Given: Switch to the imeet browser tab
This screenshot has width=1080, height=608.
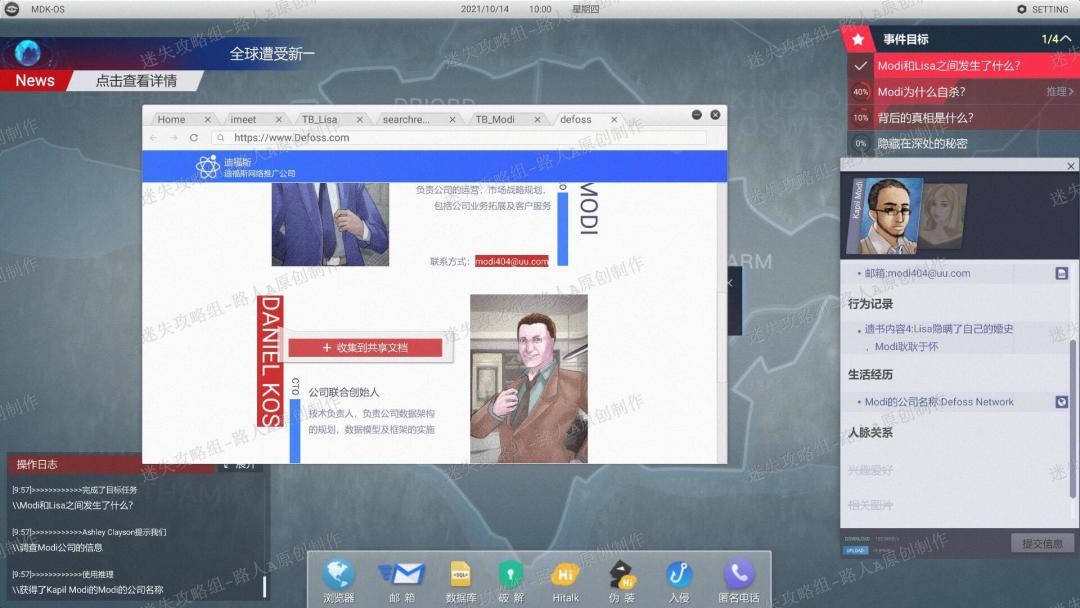Looking at the screenshot, I should coord(243,119).
